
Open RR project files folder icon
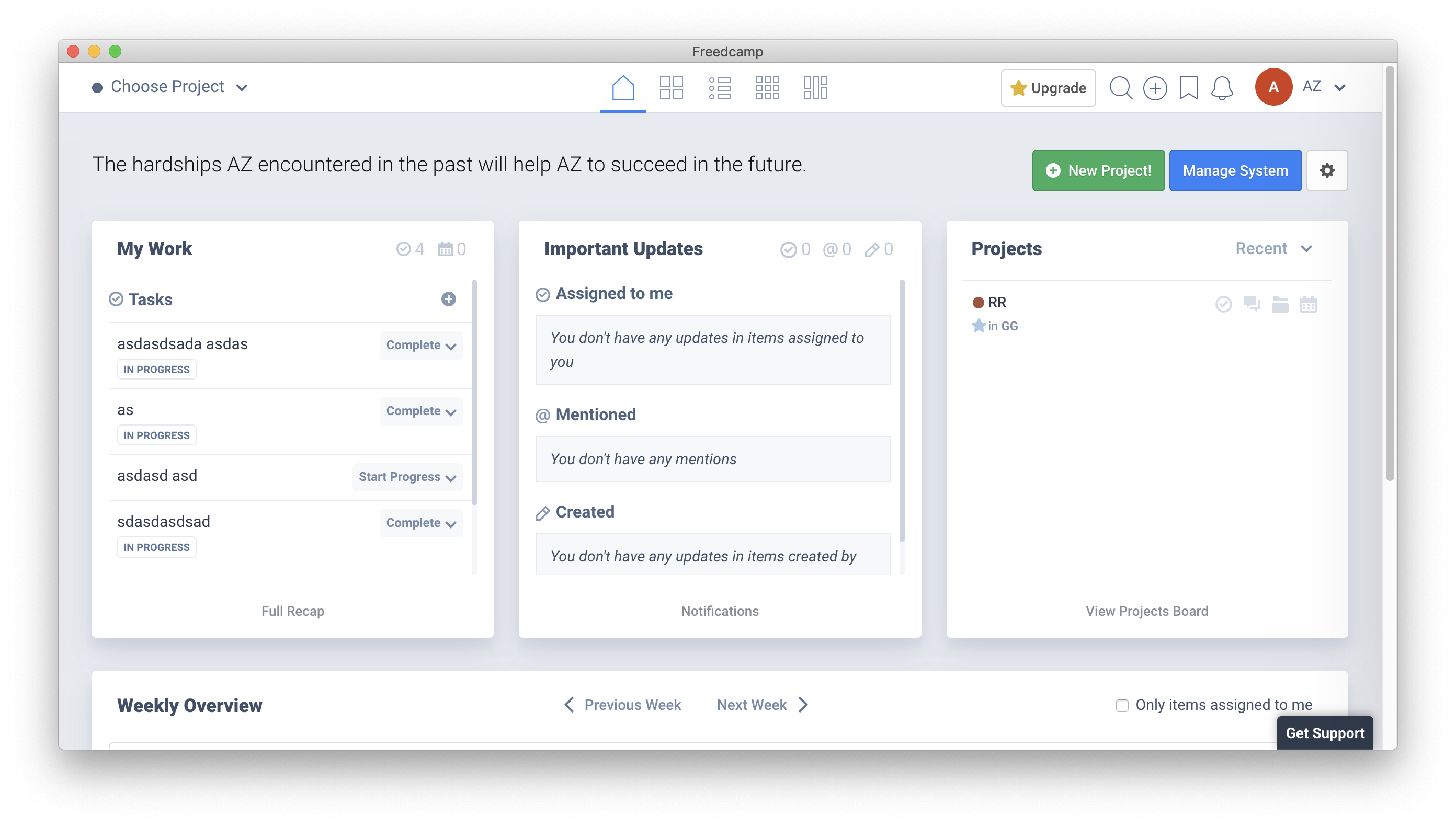coord(1279,304)
